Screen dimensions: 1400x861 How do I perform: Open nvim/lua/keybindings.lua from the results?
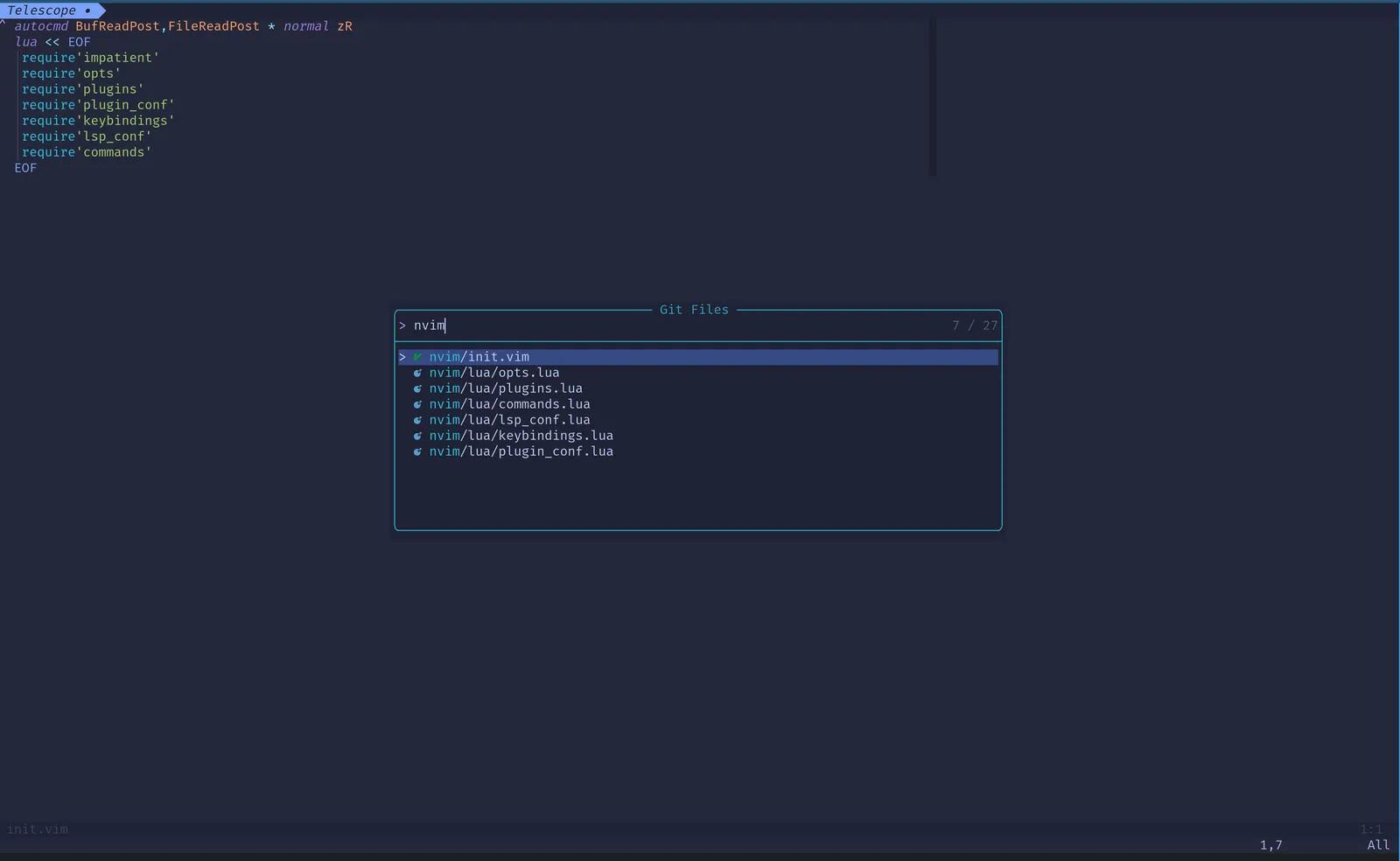pos(521,436)
